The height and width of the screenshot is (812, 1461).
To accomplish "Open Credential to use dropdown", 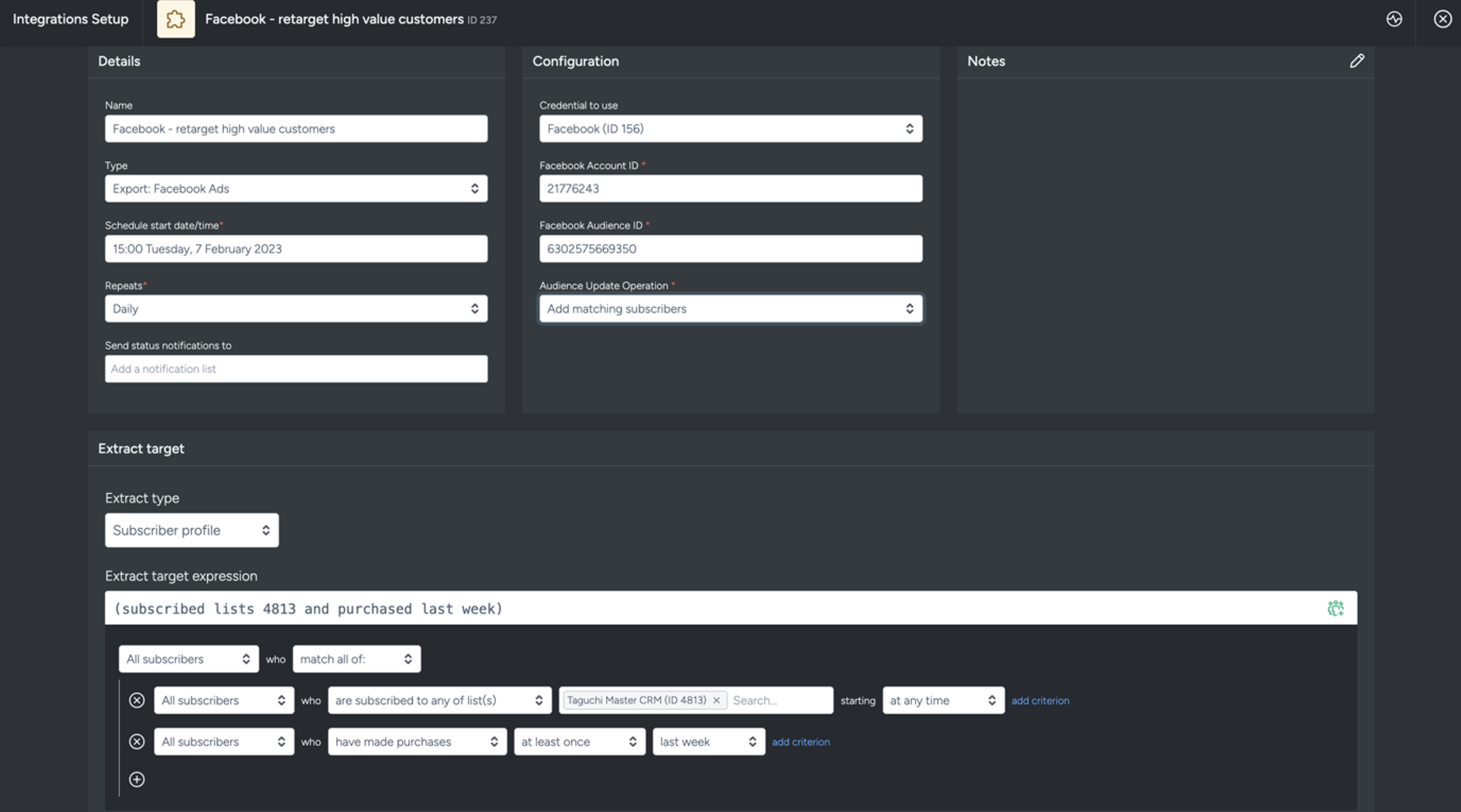I will click(730, 129).
